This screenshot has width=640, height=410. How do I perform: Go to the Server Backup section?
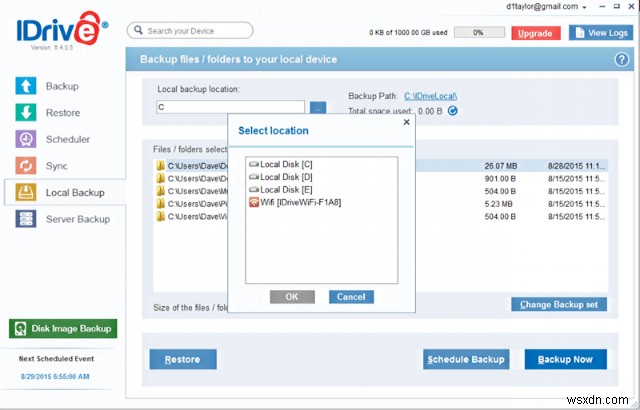pos(78,219)
